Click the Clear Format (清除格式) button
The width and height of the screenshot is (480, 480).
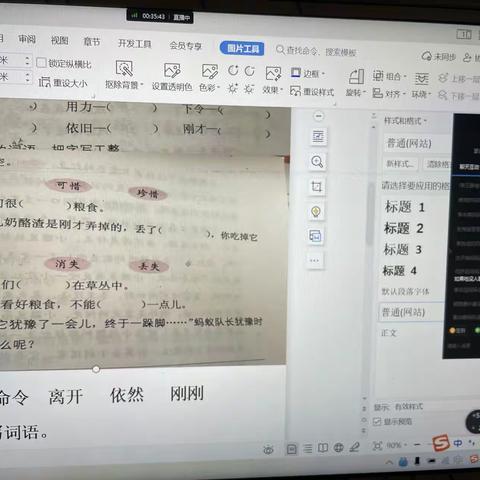point(437,164)
